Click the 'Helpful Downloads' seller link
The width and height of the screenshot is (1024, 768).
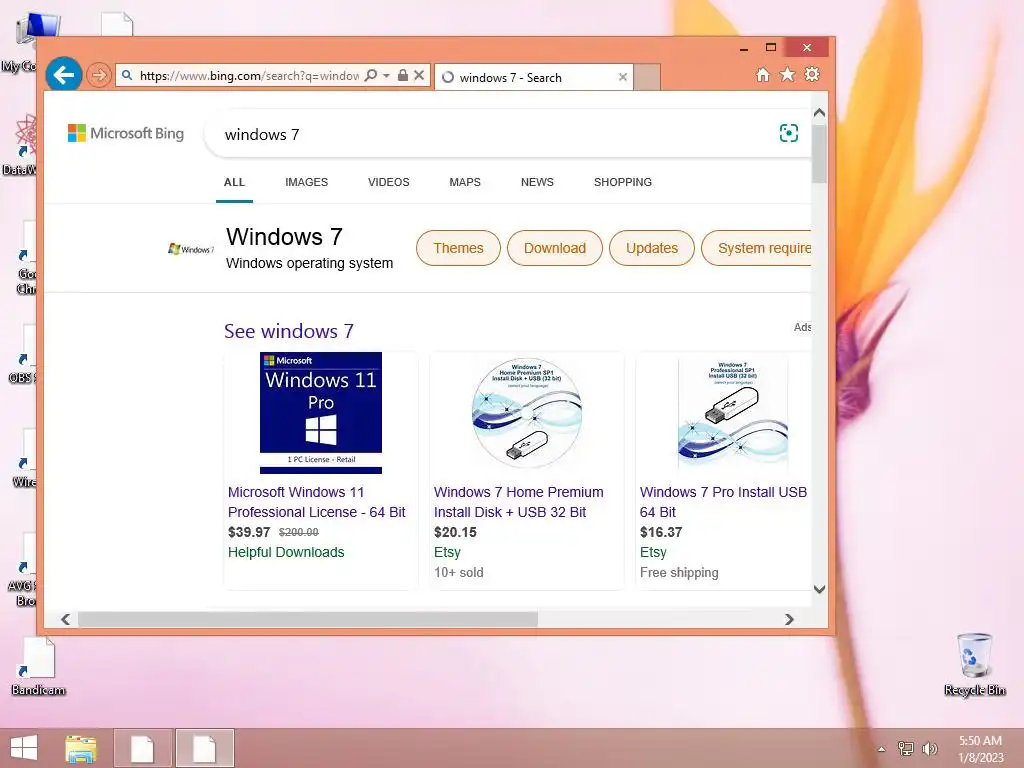(x=286, y=552)
